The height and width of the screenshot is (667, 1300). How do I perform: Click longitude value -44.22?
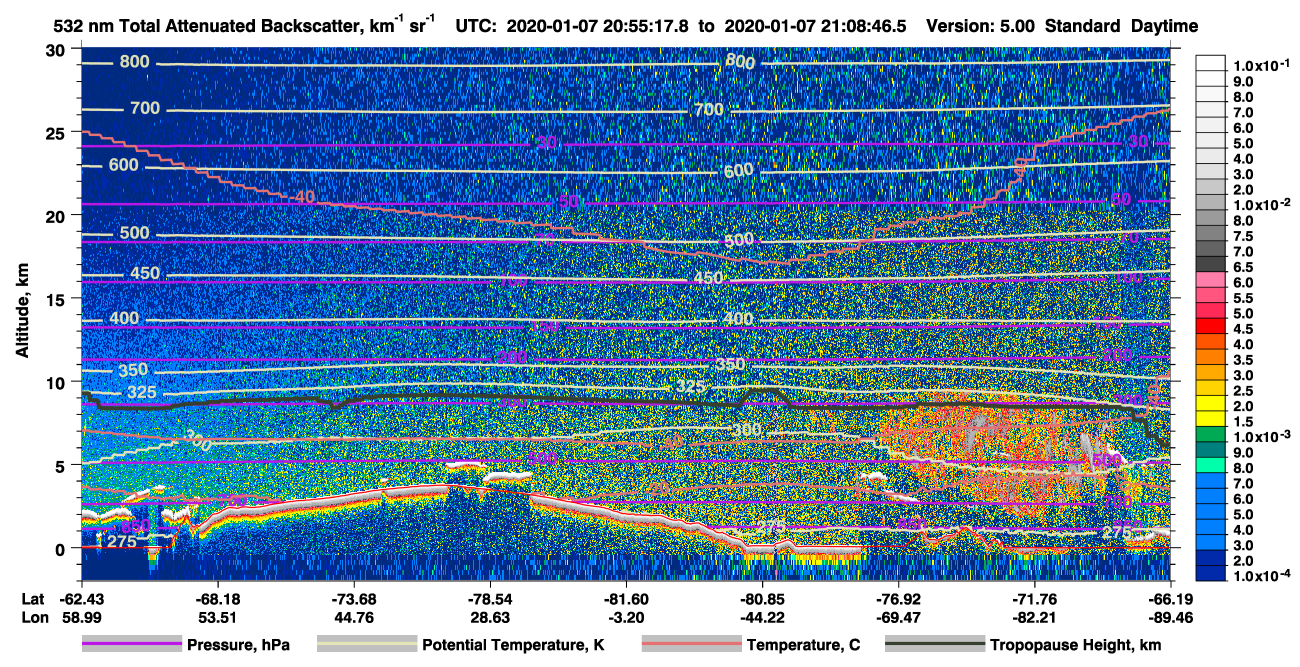[762, 617]
